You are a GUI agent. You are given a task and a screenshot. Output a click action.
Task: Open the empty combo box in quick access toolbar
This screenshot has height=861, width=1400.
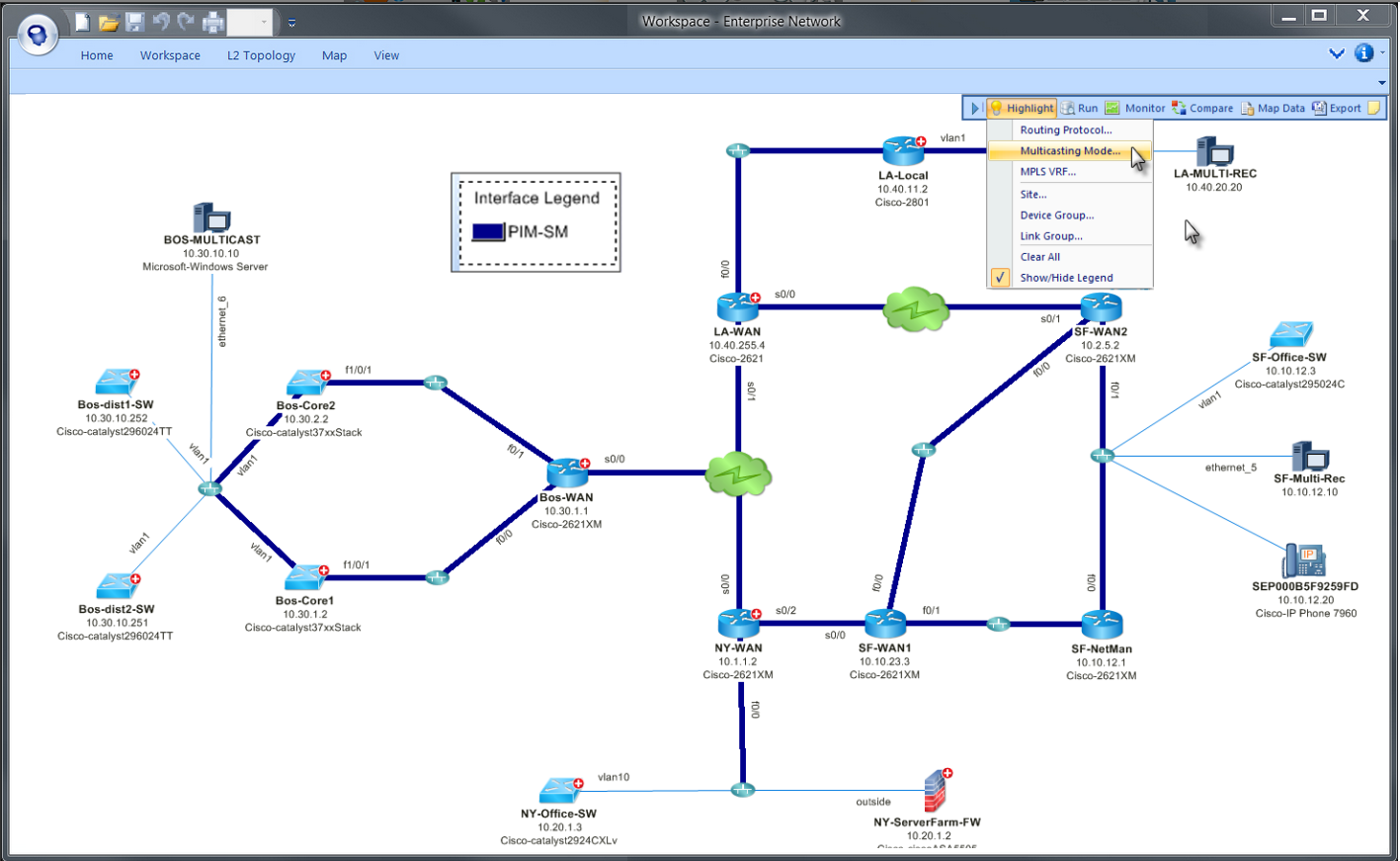tap(250, 22)
